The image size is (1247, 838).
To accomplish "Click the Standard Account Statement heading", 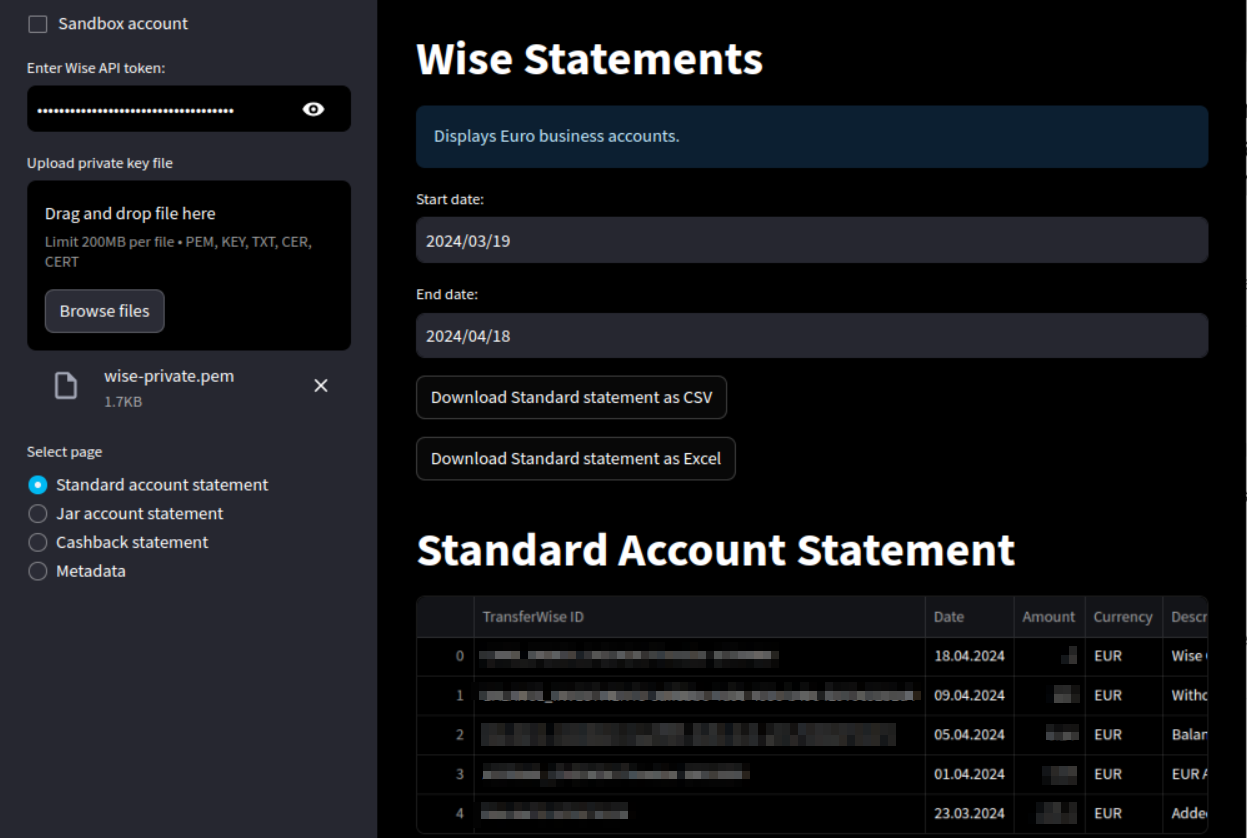I will click(x=716, y=550).
